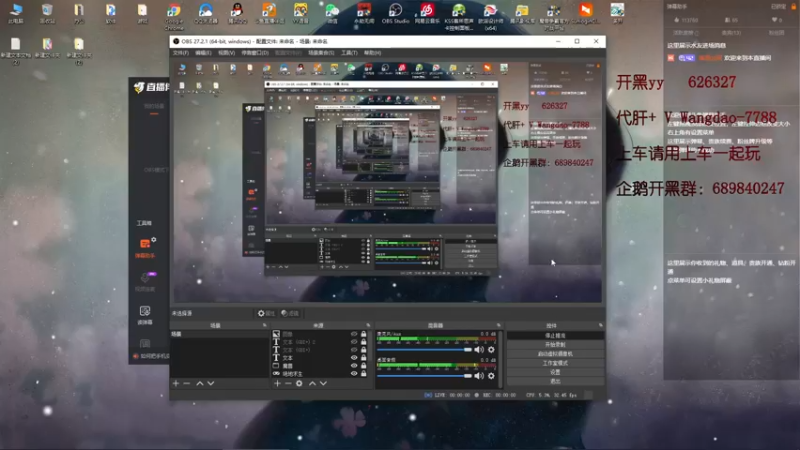
Task: Undock the Scenes panel via header icon
Action: click(264, 325)
